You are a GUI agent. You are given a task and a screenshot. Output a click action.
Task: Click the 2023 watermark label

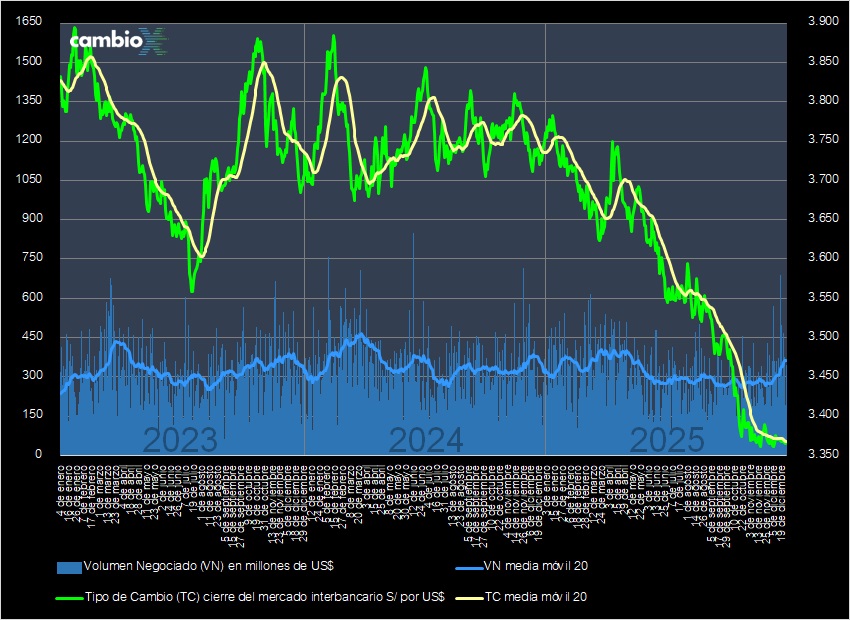[182, 438]
